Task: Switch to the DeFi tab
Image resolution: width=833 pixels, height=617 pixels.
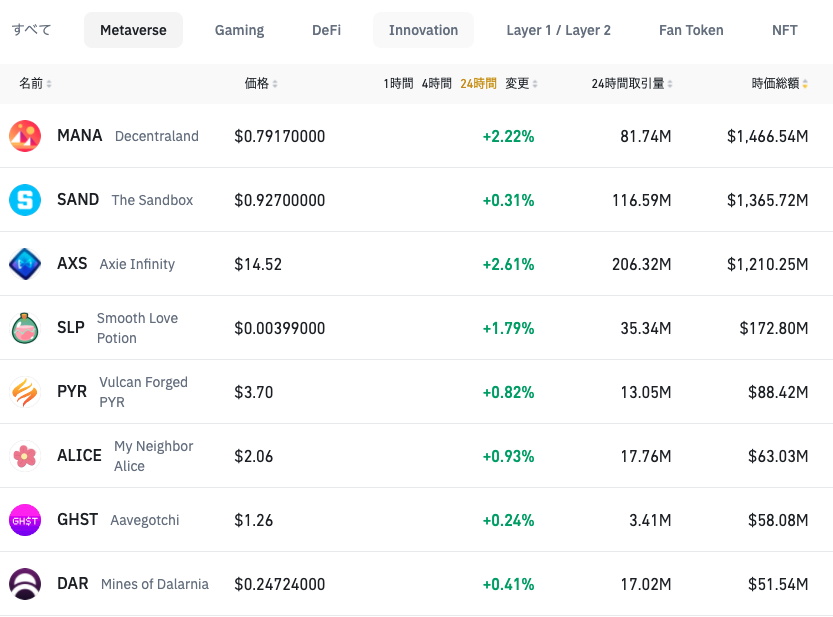Action: (326, 30)
